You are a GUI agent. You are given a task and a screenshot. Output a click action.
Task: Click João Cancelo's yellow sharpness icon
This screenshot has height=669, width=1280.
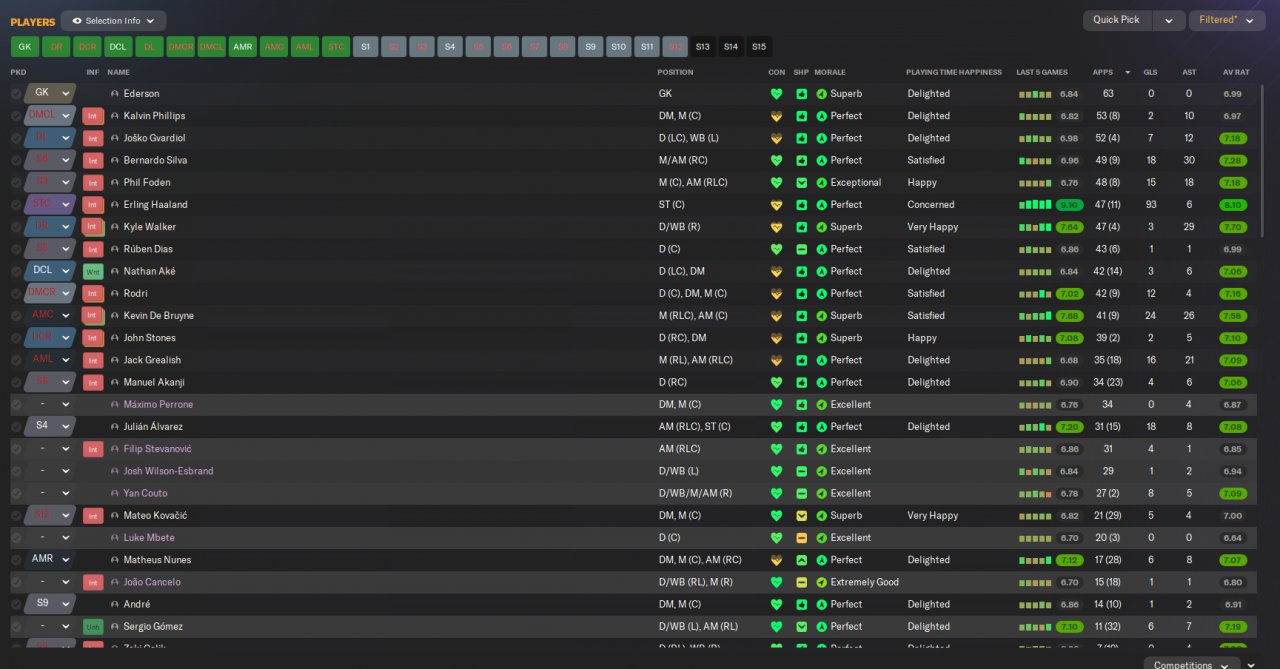click(x=801, y=582)
